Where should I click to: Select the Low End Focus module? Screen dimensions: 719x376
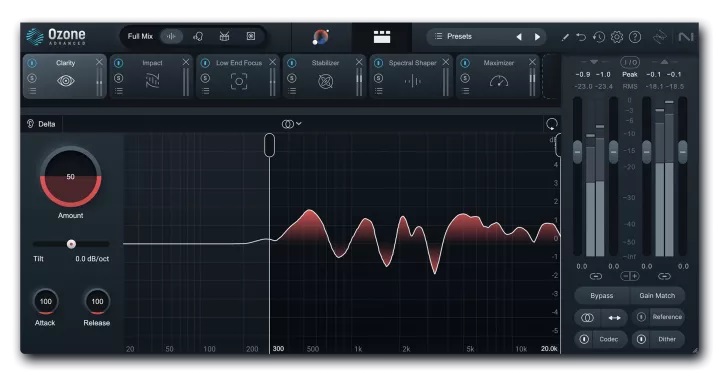point(238,76)
